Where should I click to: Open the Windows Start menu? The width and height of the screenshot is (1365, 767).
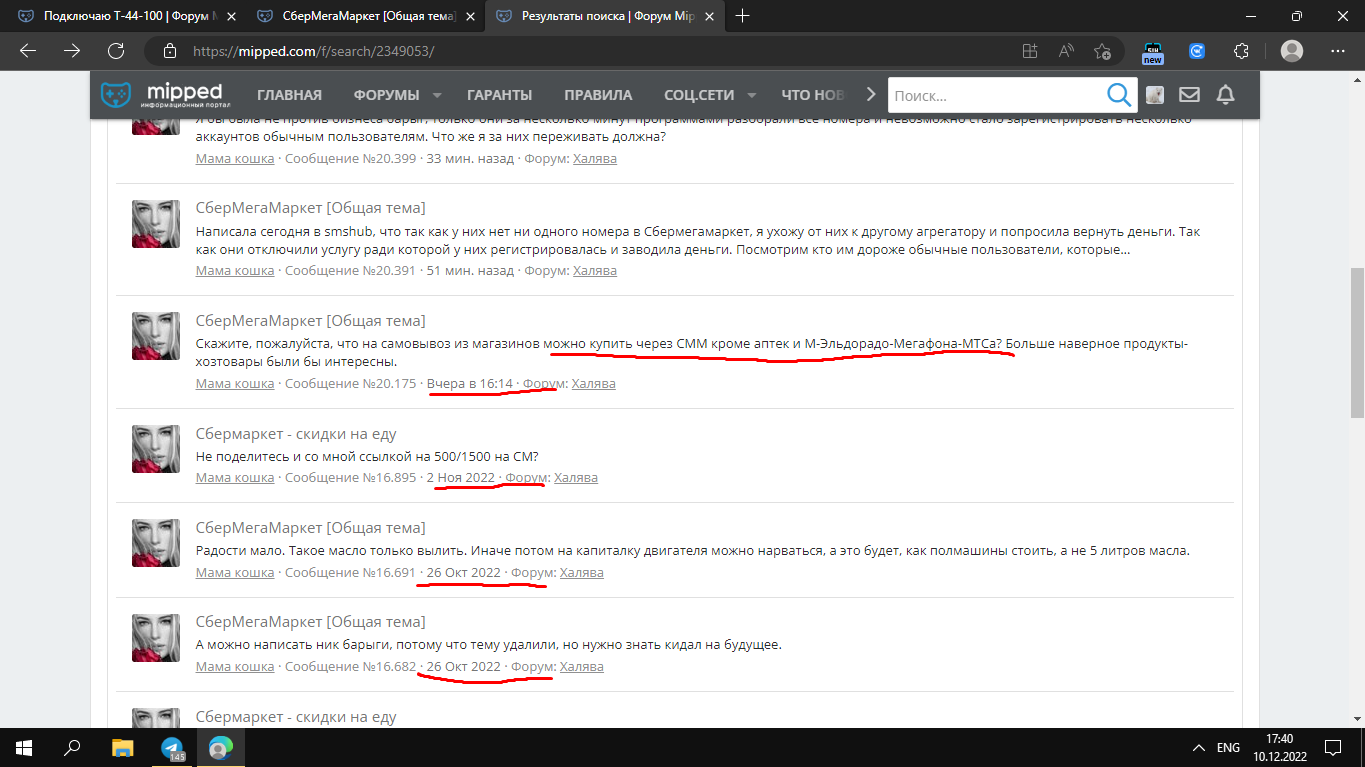pyautogui.click(x=23, y=747)
